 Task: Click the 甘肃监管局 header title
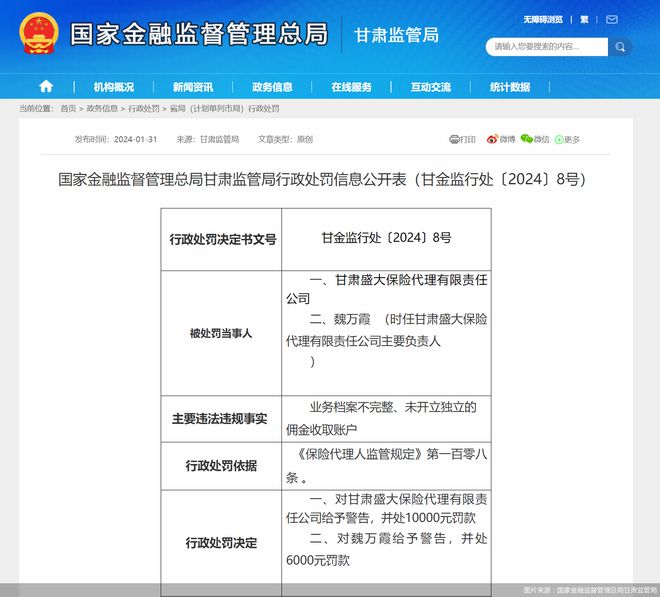[396, 36]
